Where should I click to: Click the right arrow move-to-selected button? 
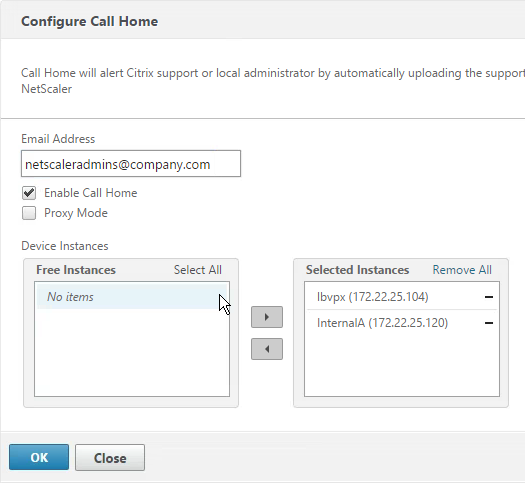pos(267,317)
